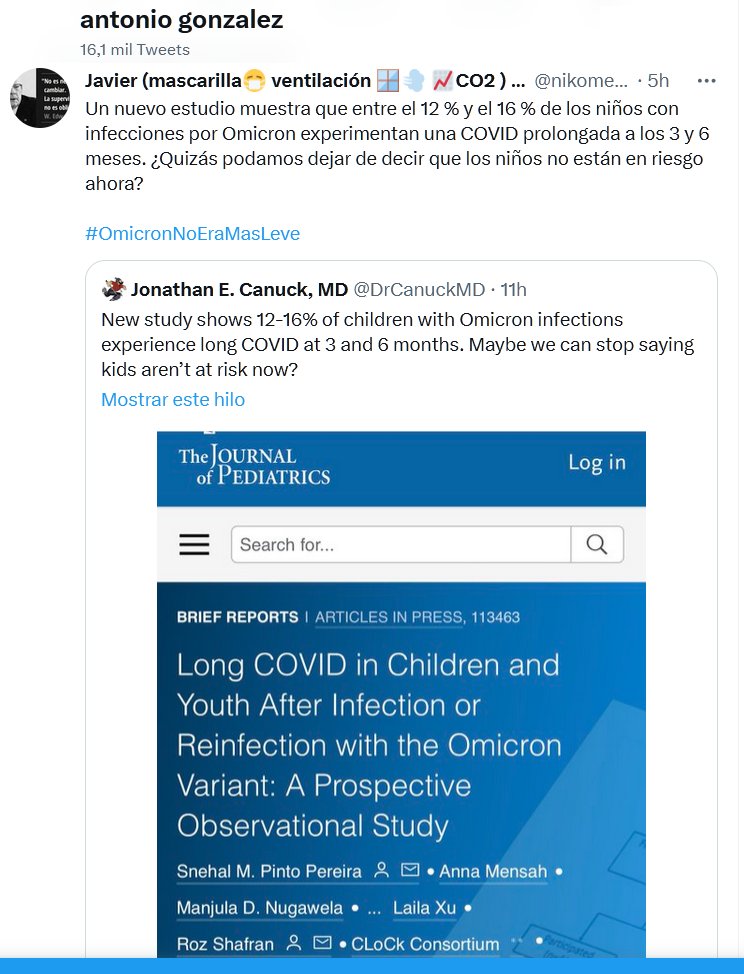Click the @DrCanuckMD handle
The height and width of the screenshot is (974, 744).
point(419,290)
